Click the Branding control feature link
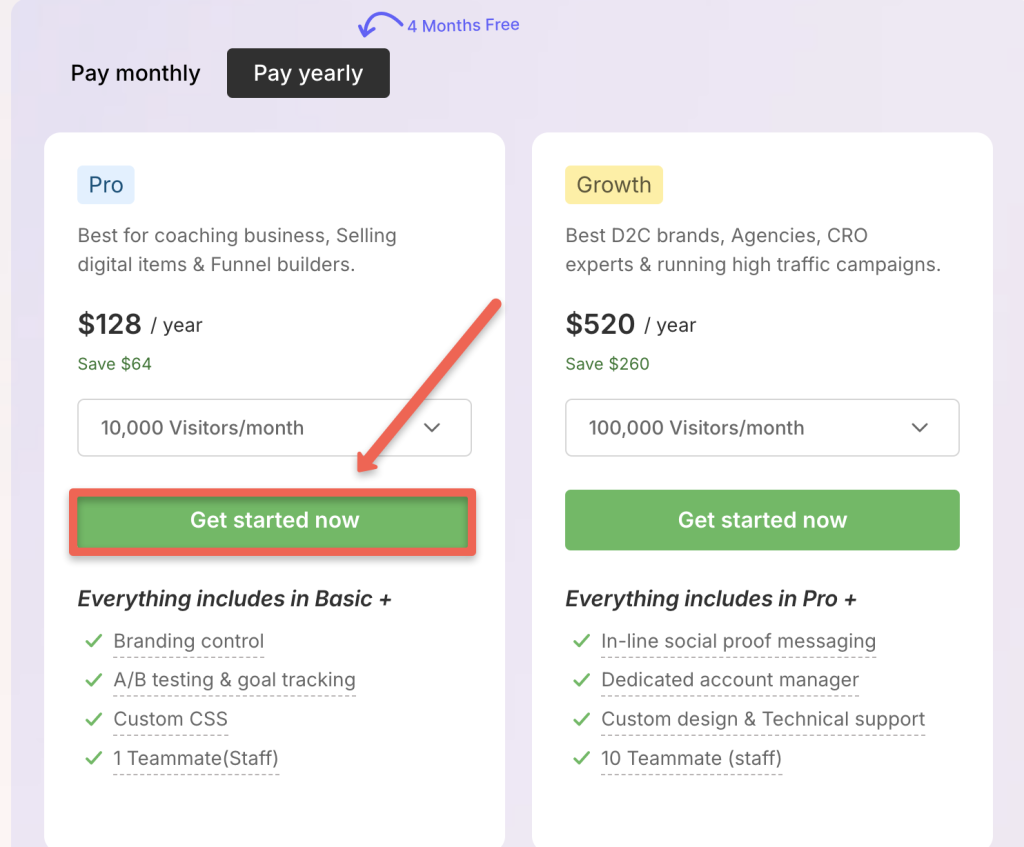 tap(189, 642)
